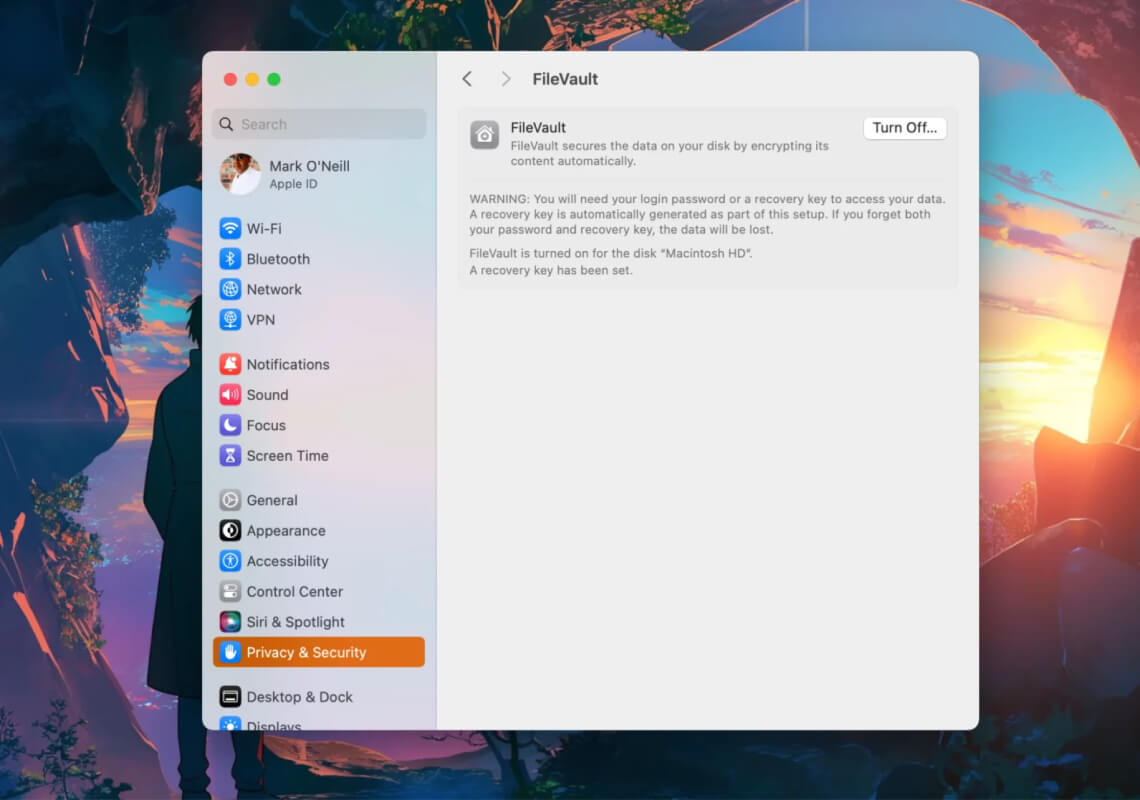Open the Focus moon icon
1140x800 pixels.
pos(230,425)
